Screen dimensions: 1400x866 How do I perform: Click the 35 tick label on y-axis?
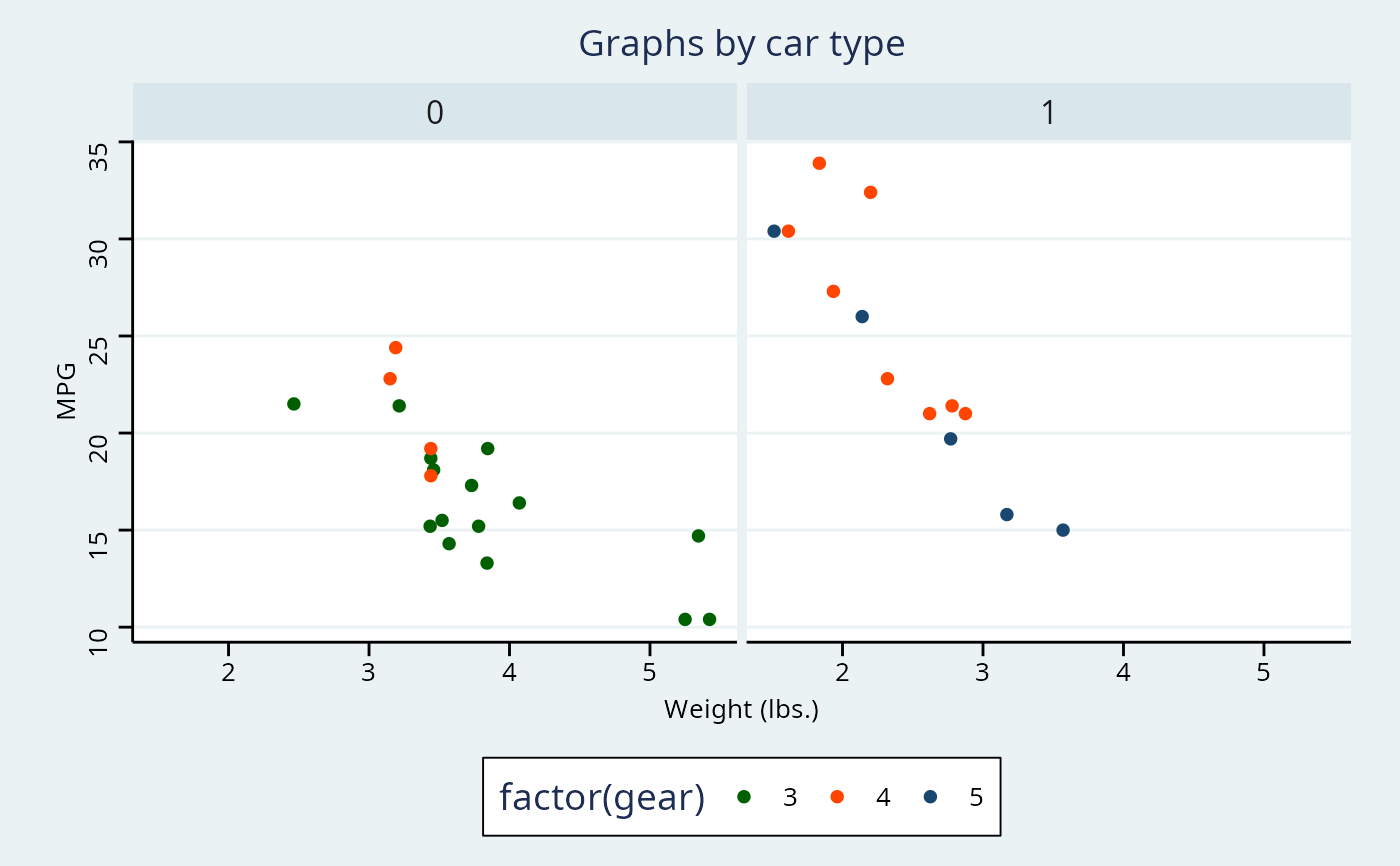(98, 158)
